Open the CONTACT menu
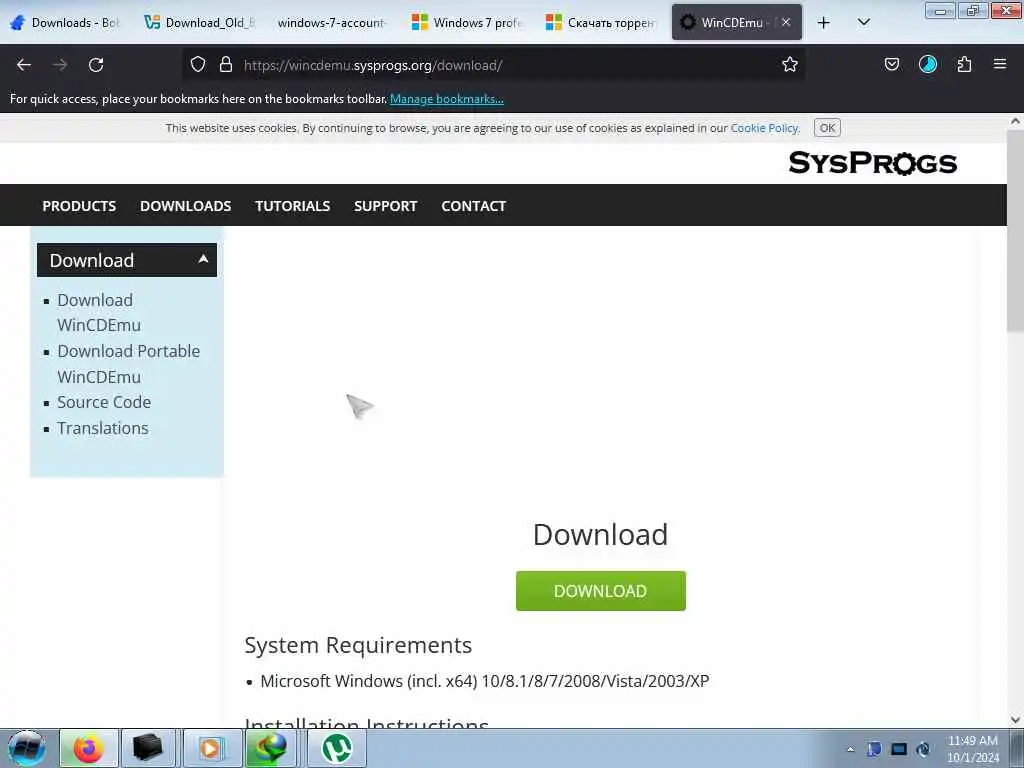The image size is (1024, 768). [x=473, y=206]
